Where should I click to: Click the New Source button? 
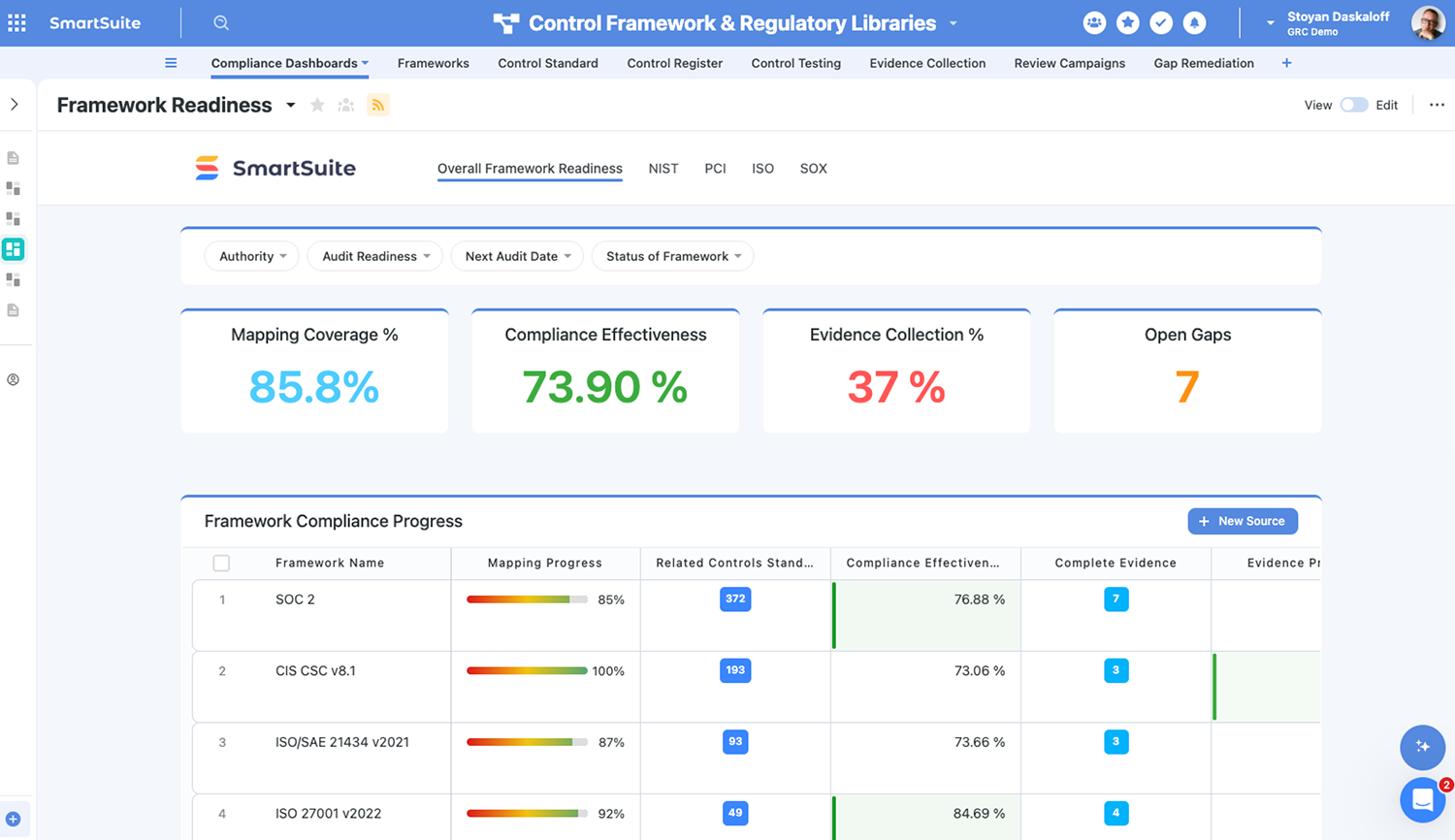pyautogui.click(x=1243, y=521)
